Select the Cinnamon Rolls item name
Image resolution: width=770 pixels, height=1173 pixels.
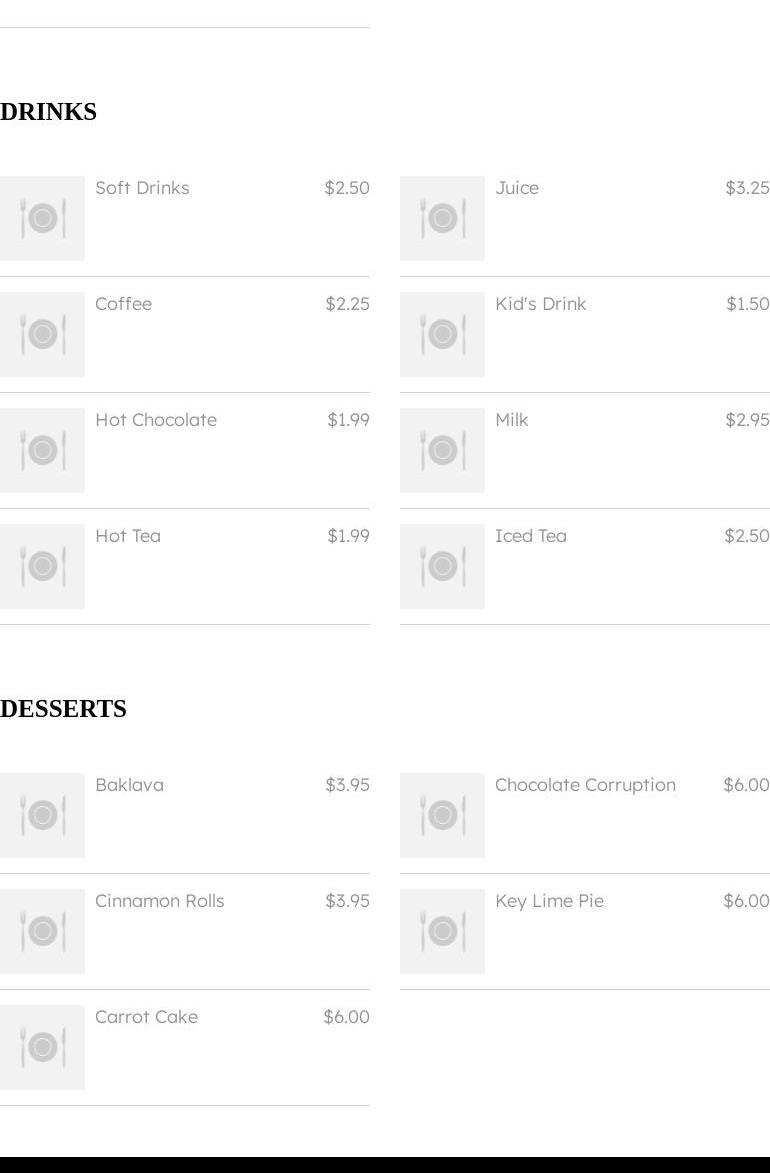tap(159, 901)
